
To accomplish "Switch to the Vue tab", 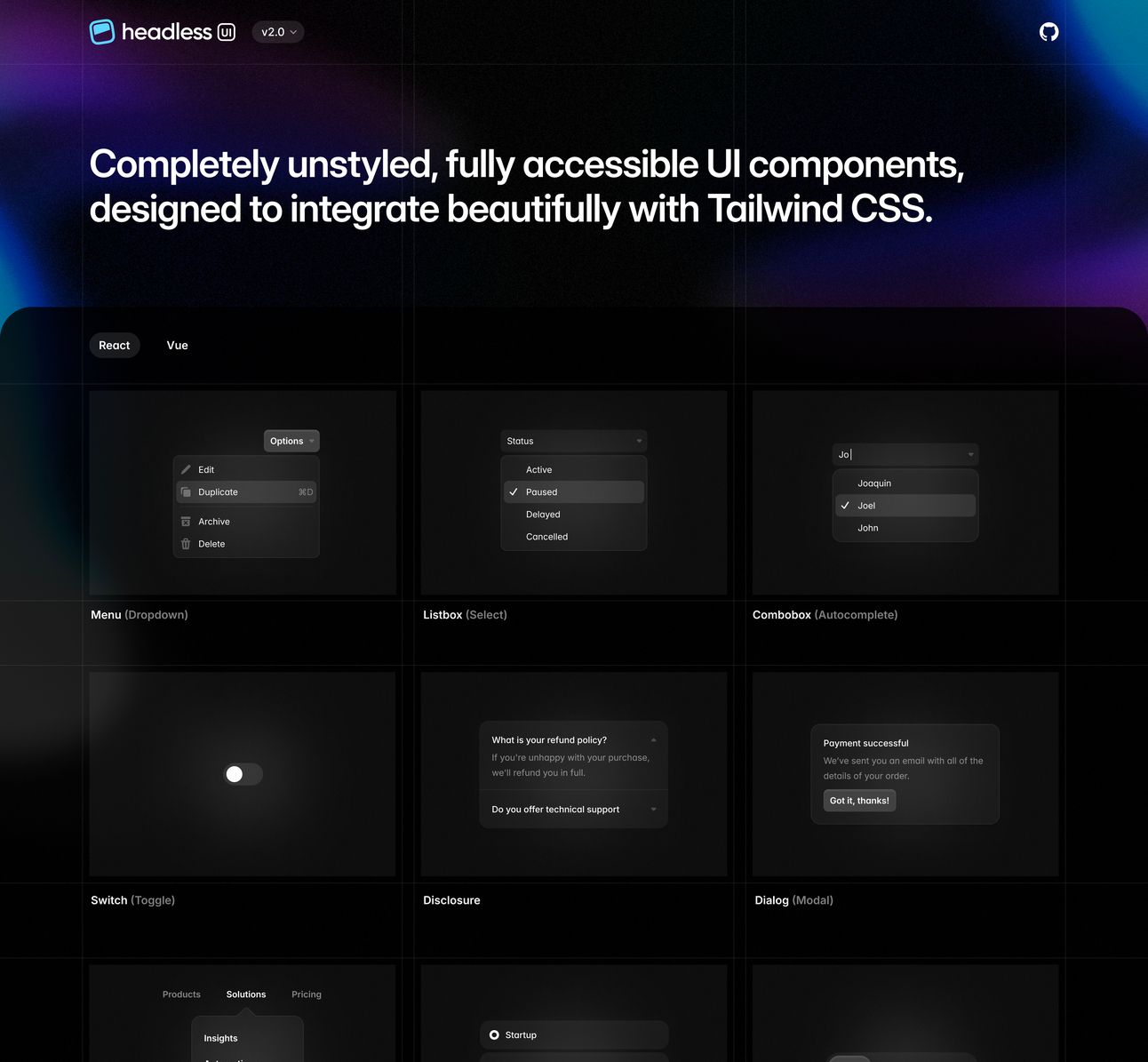I will click(178, 345).
